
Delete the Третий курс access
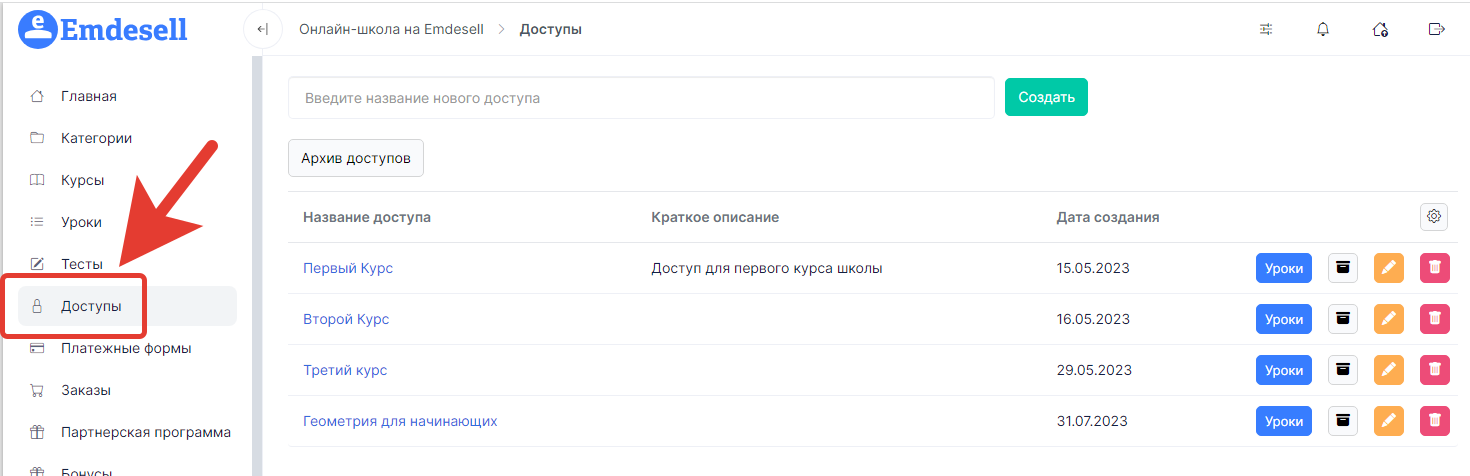click(x=1435, y=370)
